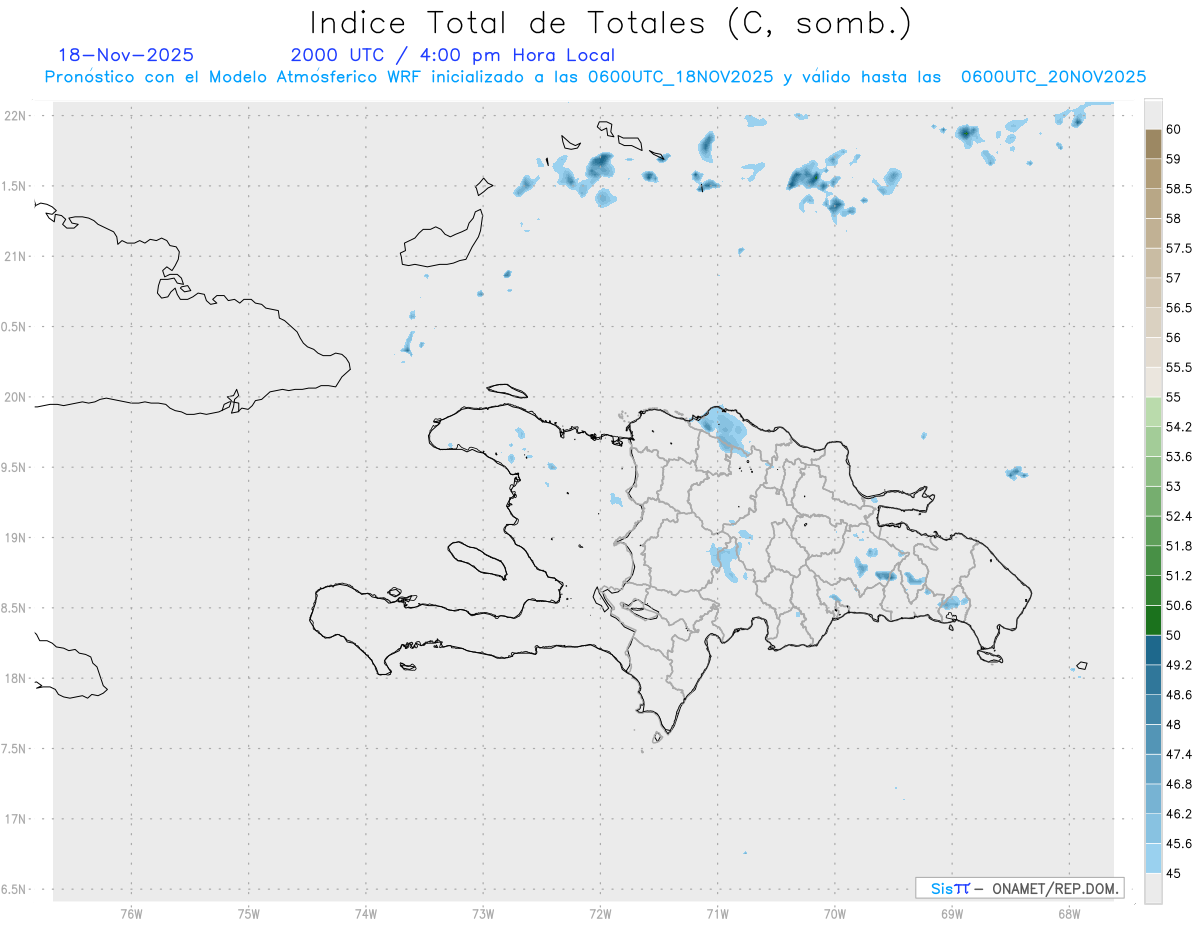
Task: Click the legend value '60'
Action: pyautogui.click(x=1174, y=129)
